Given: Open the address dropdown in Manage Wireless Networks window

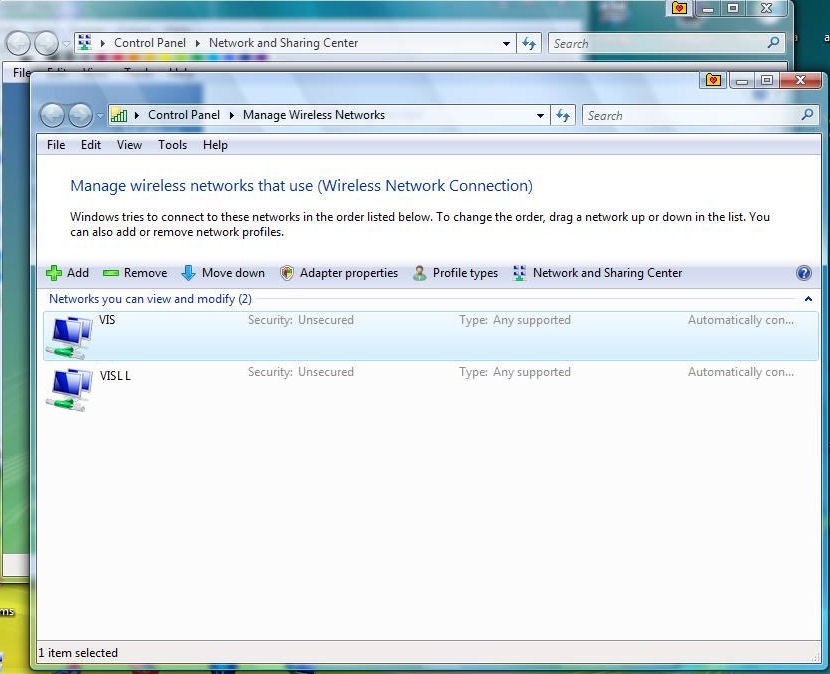Looking at the screenshot, I should click(540, 115).
